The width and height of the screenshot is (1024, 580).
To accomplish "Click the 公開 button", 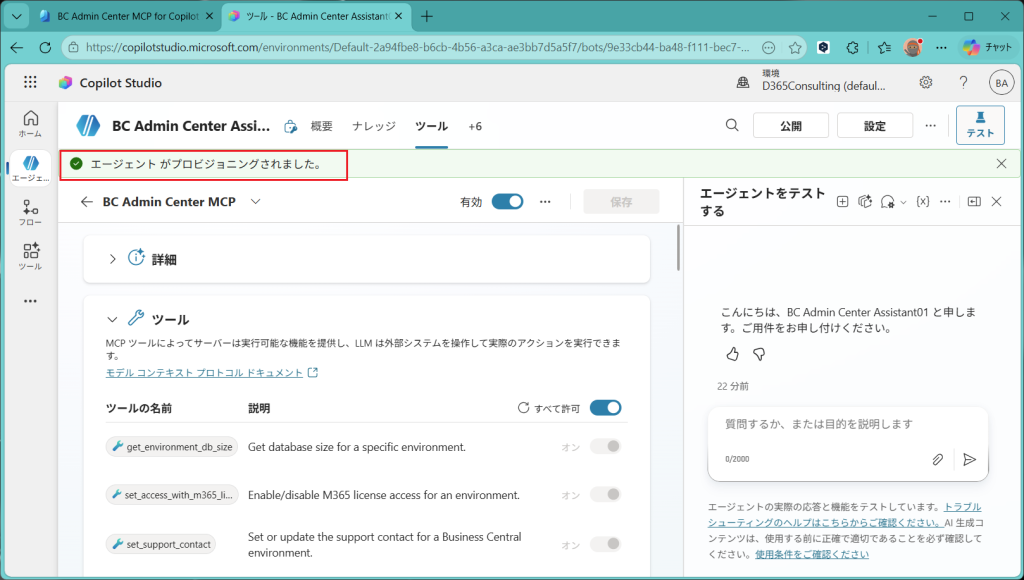I will point(791,125).
